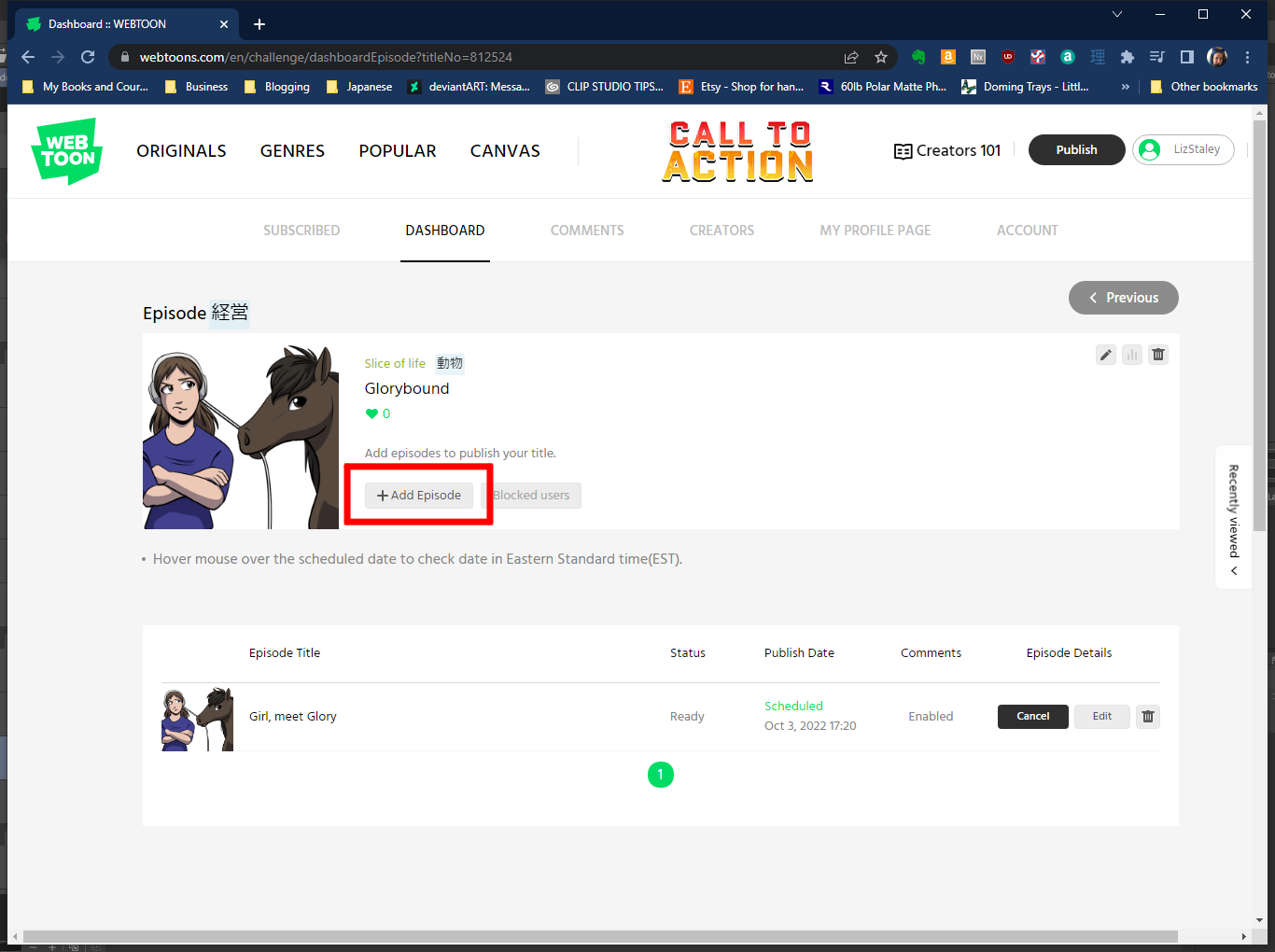Click the 'Girl, meet Glory' episode thumbnail
Viewport: 1275px width, 952px height.
coord(197,719)
